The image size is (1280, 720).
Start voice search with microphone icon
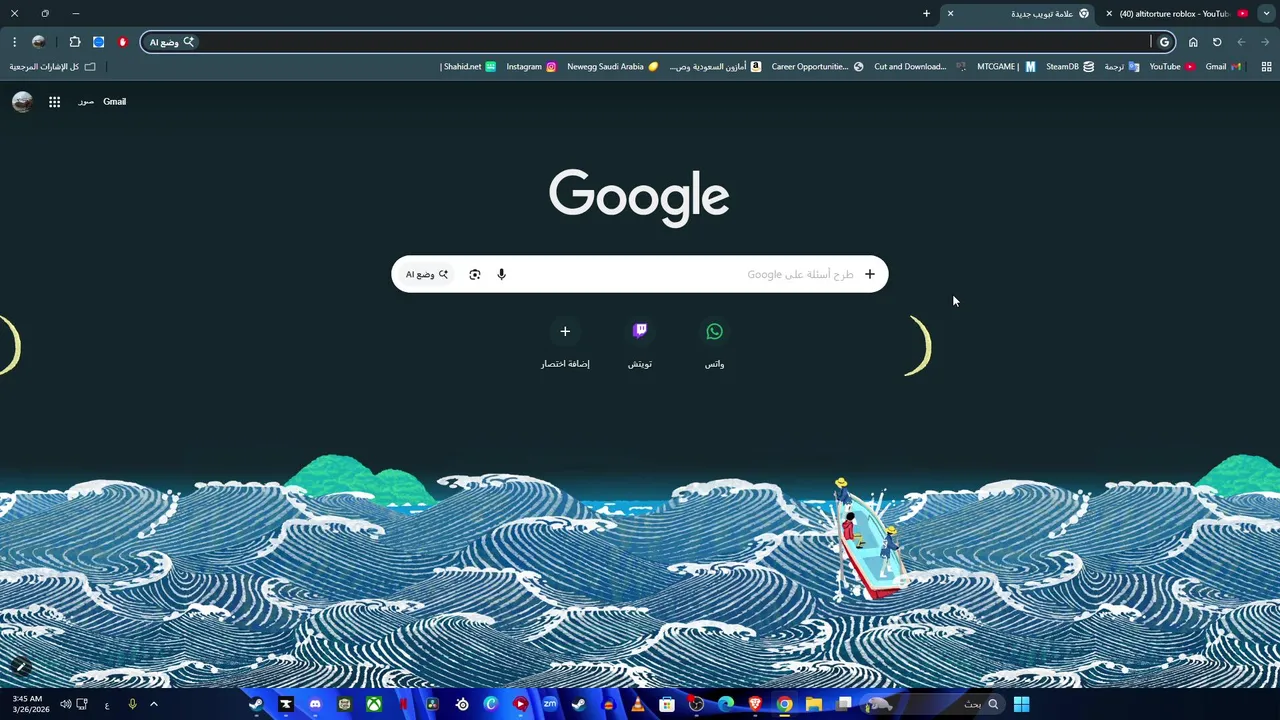(x=502, y=274)
